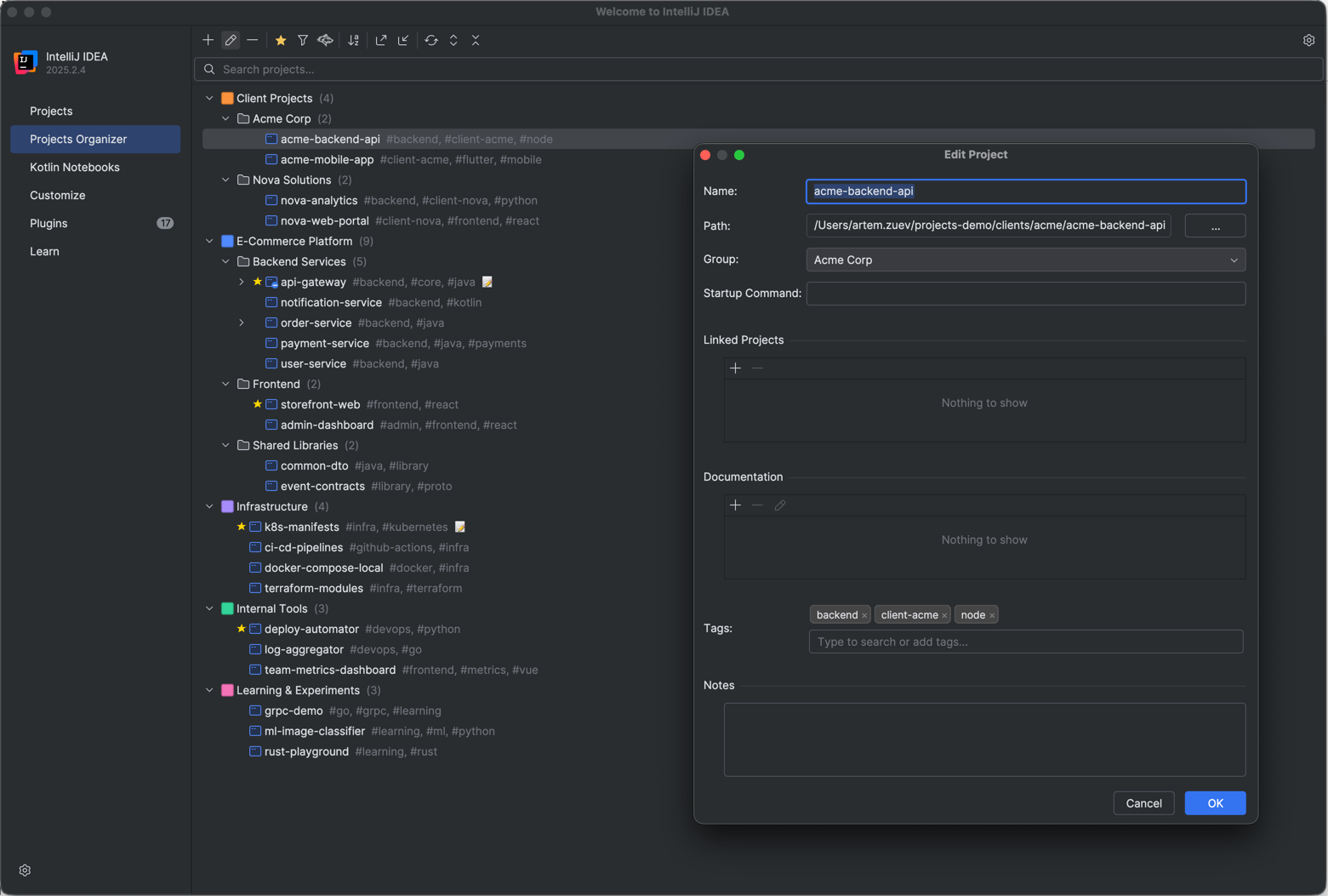Click the edit pencil icon in toolbar
This screenshot has height=896, width=1328.
231,40
